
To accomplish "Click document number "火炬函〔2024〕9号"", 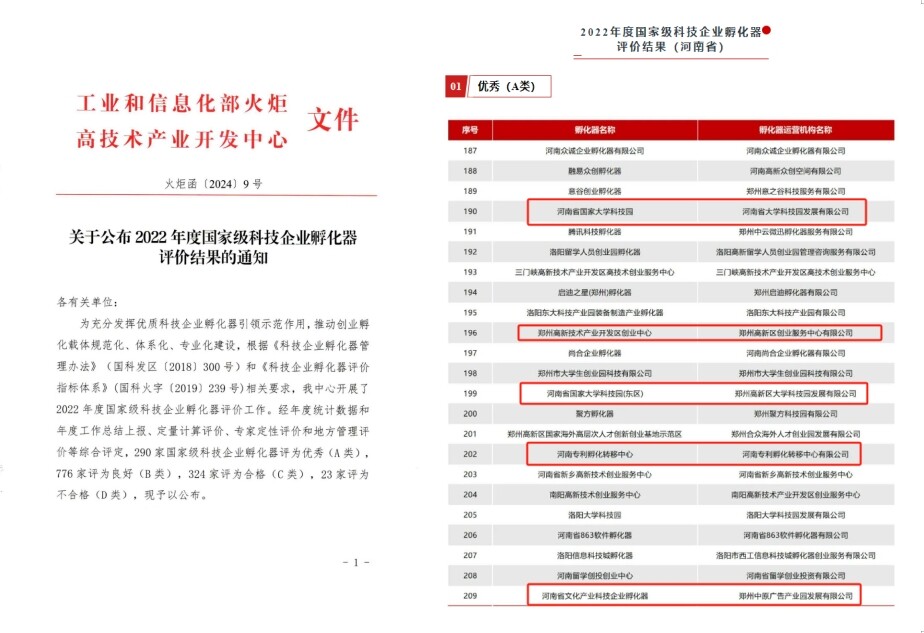I will click(213, 184).
